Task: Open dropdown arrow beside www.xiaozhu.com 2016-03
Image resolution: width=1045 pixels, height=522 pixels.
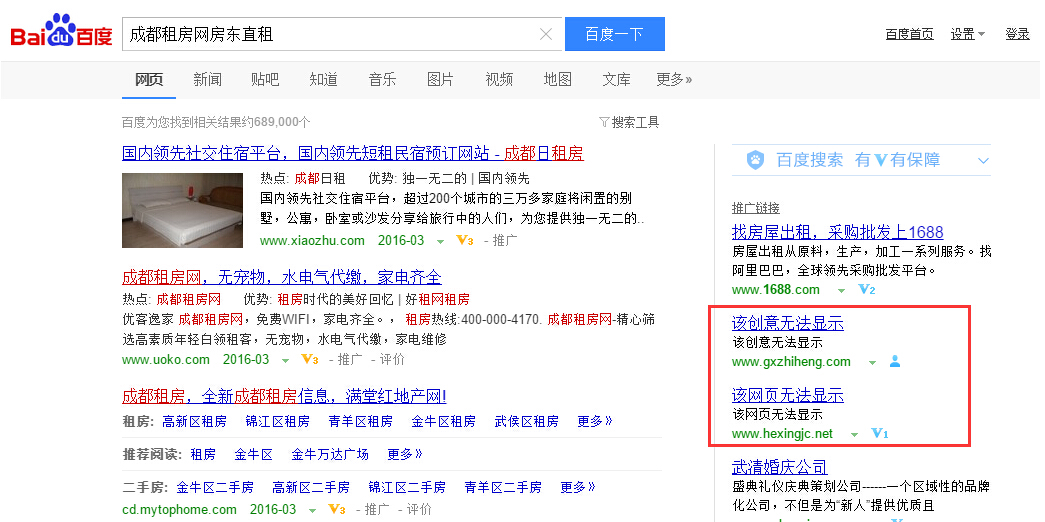Action: (440, 241)
